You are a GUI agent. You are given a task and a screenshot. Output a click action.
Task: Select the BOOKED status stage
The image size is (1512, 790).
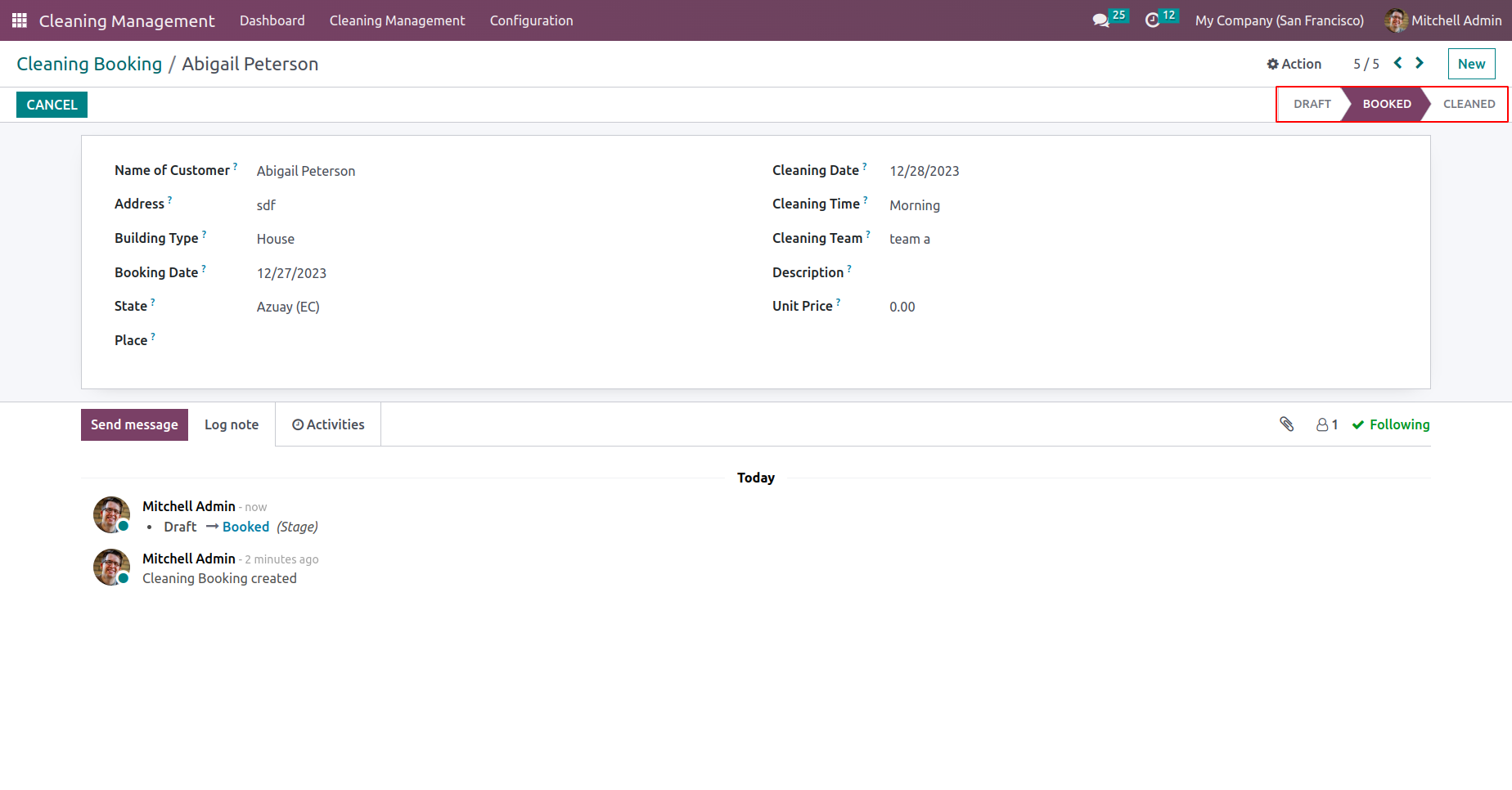point(1387,104)
